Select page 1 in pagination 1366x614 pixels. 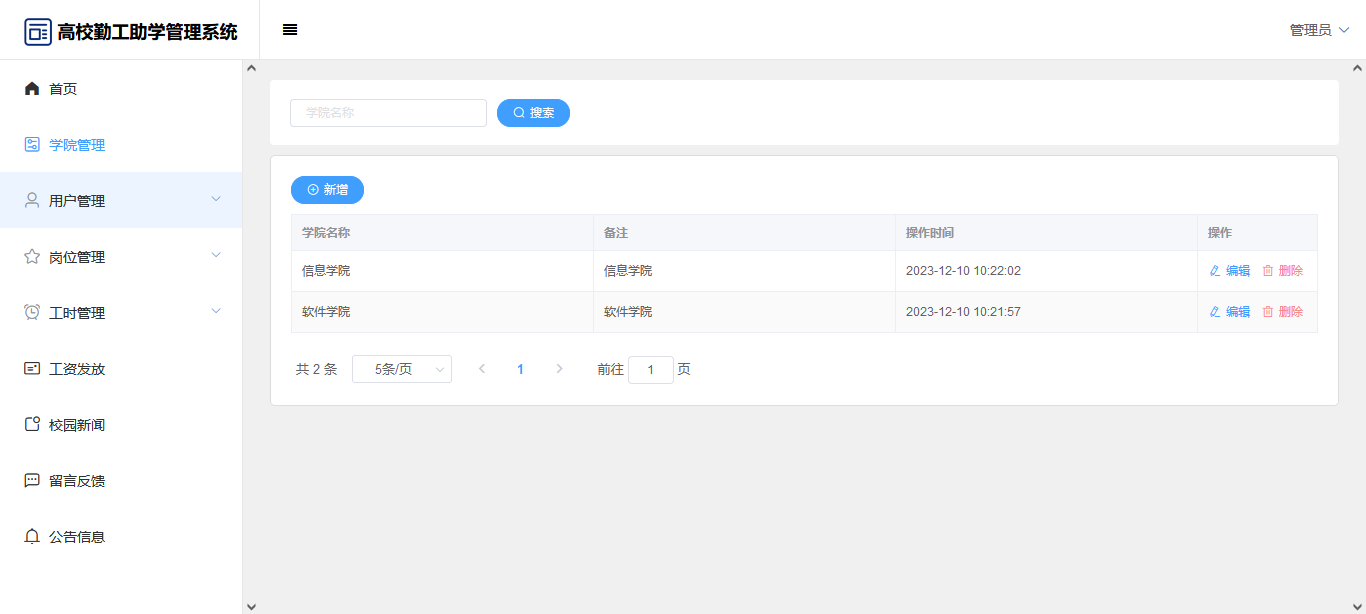pyautogui.click(x=520, y=369)
